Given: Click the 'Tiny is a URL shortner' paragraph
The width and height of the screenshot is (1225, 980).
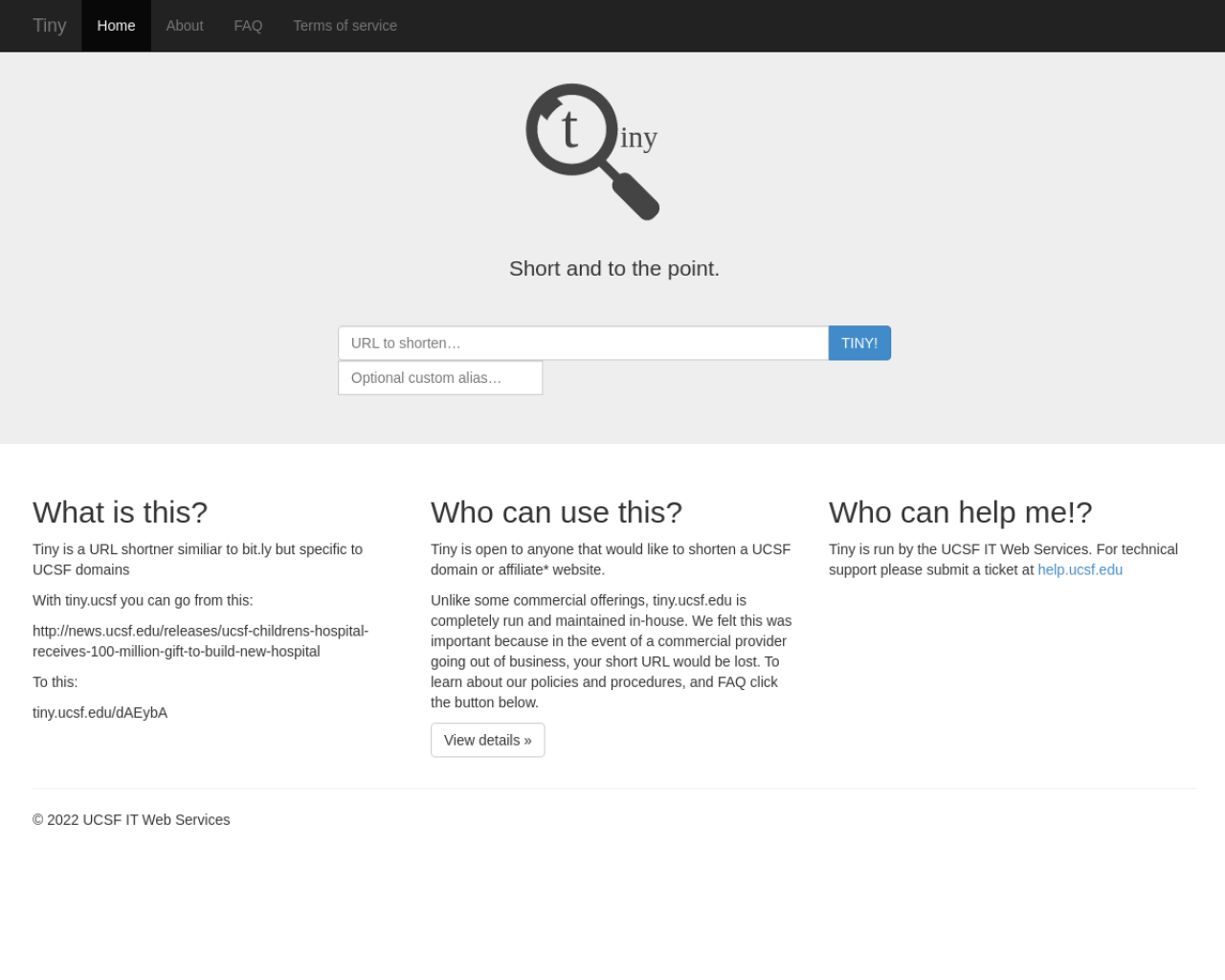Looking at the screenshot, I should pyautogui.click(x=198, y=559).
